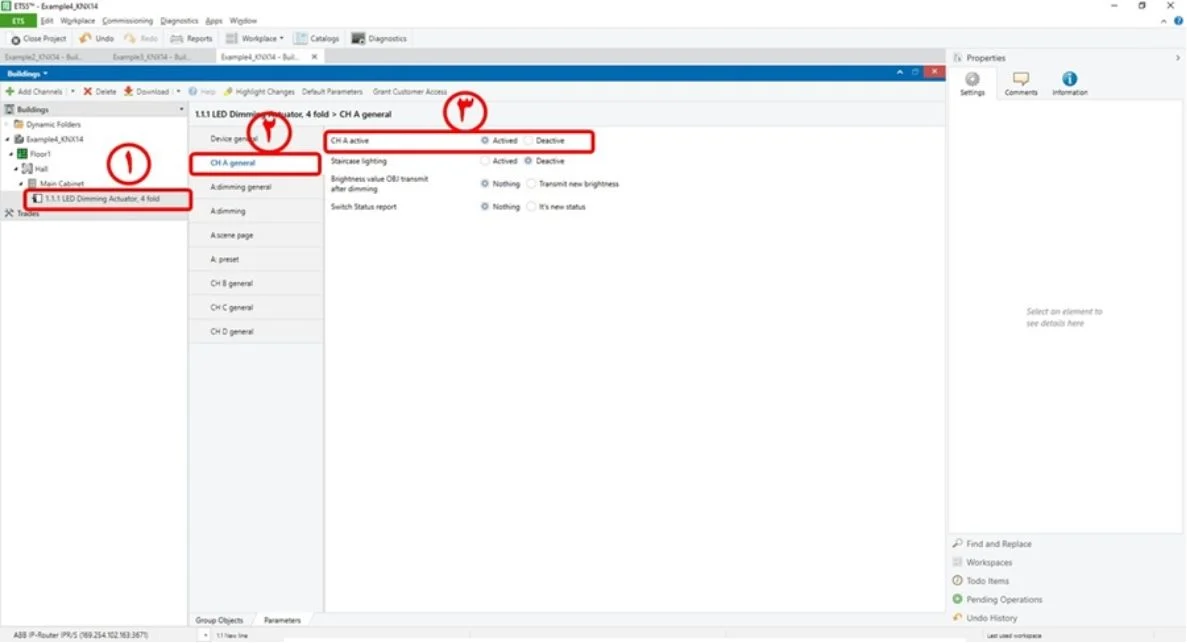The width and height of the screenshot is (1187, 643).
Task: Open Comments in Properties panel
Action: tap(1020, 83)
